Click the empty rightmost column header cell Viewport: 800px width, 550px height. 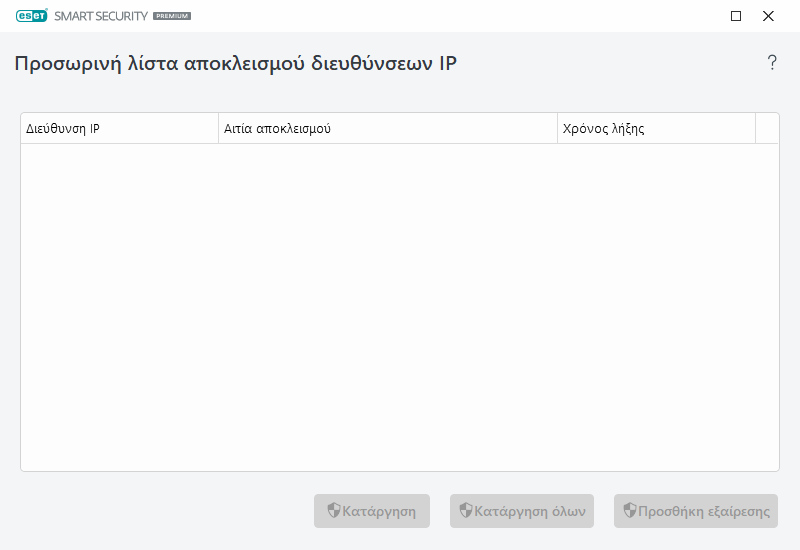(x=767, y=129)
